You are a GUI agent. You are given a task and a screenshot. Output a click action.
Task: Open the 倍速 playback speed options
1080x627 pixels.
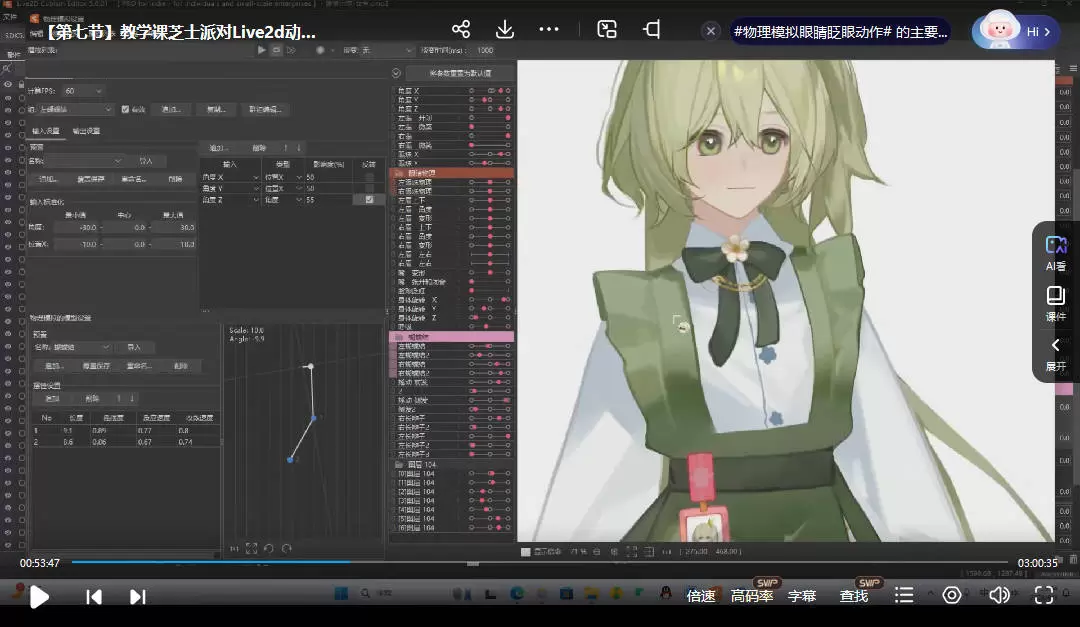[700, 596]
